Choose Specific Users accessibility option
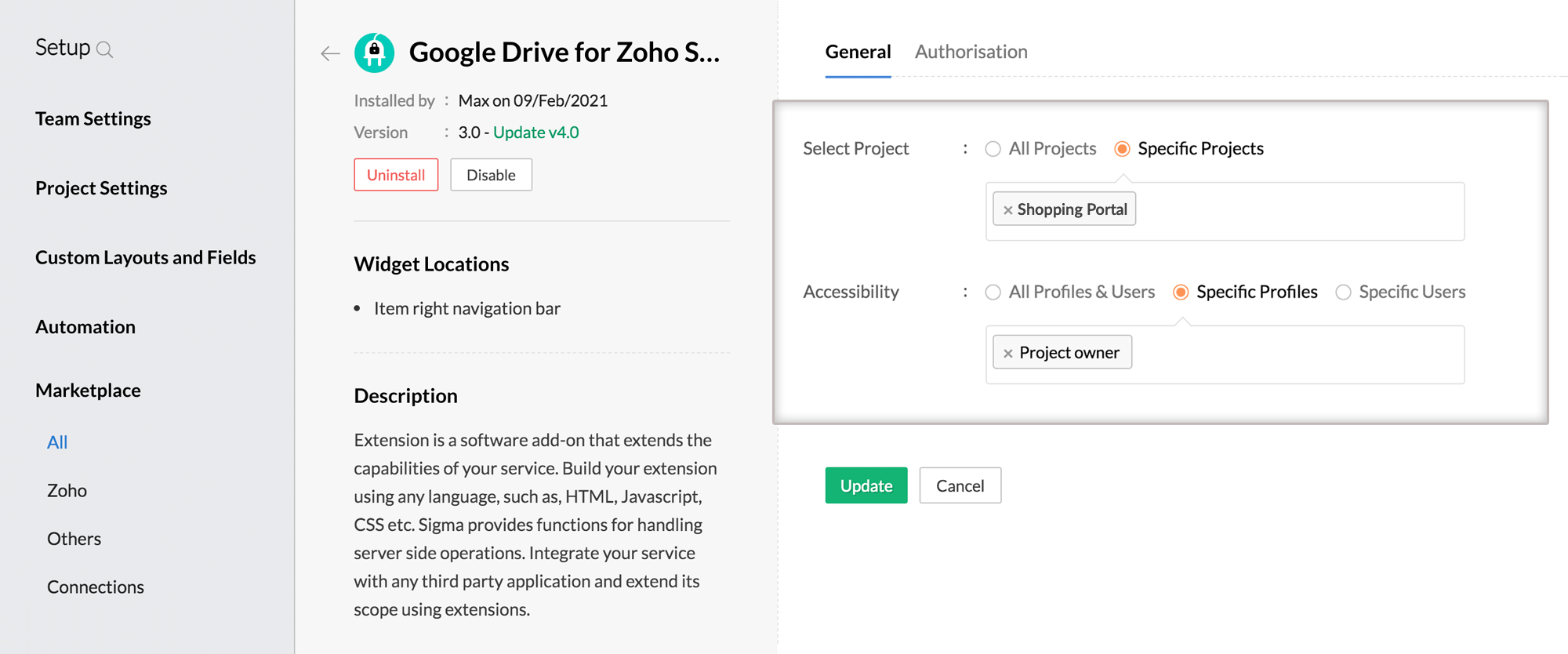1568x654 pixels. coord(1344,292)
